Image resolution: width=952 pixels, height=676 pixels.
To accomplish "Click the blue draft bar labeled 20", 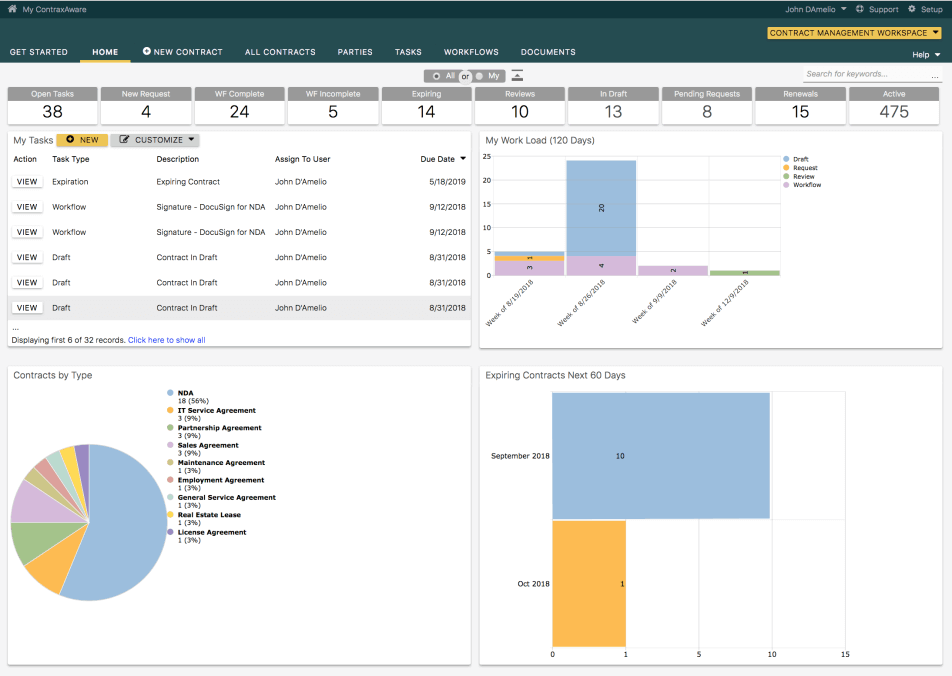I will point(601,208).
